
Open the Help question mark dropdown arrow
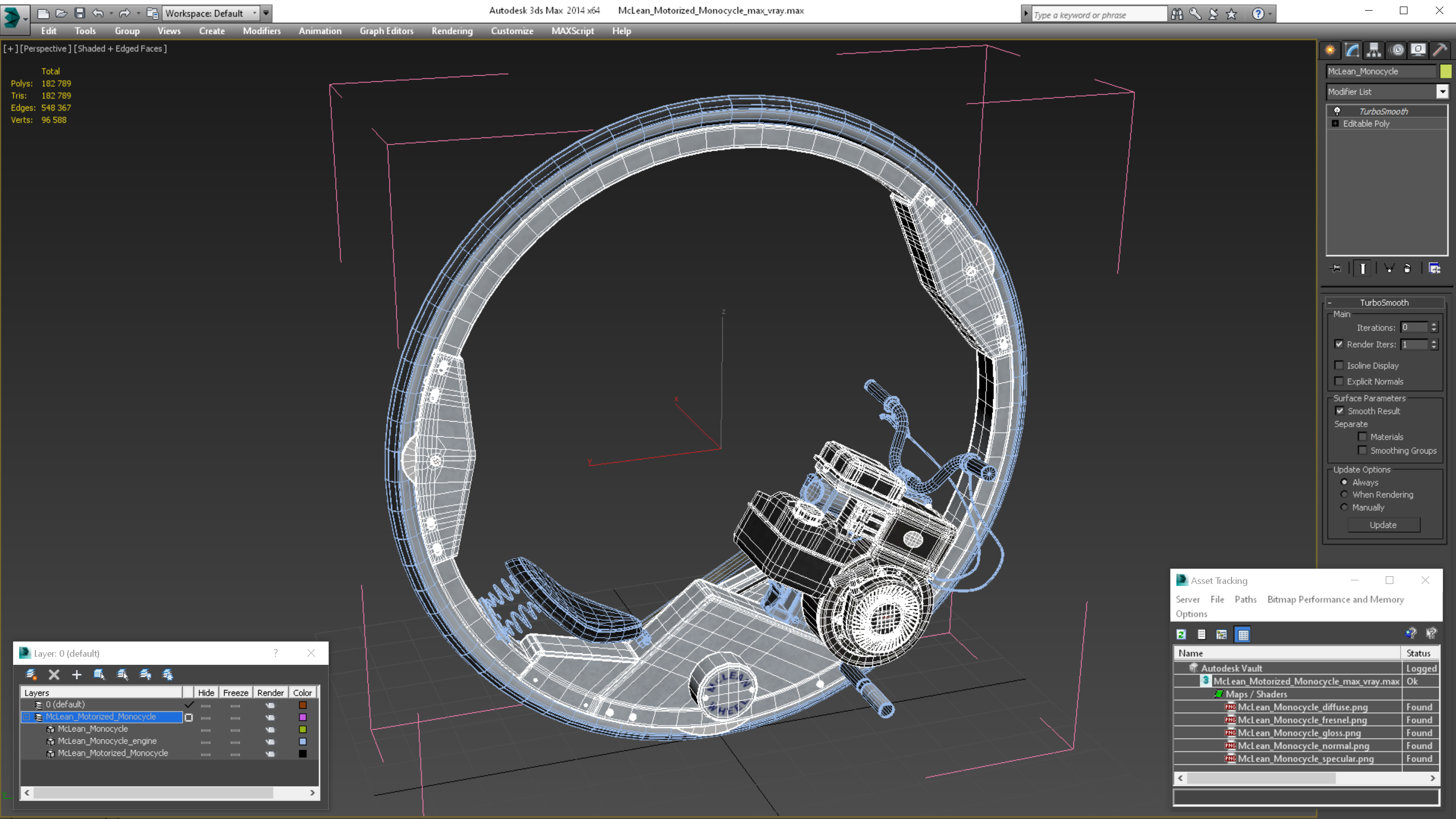(1270, 14)
